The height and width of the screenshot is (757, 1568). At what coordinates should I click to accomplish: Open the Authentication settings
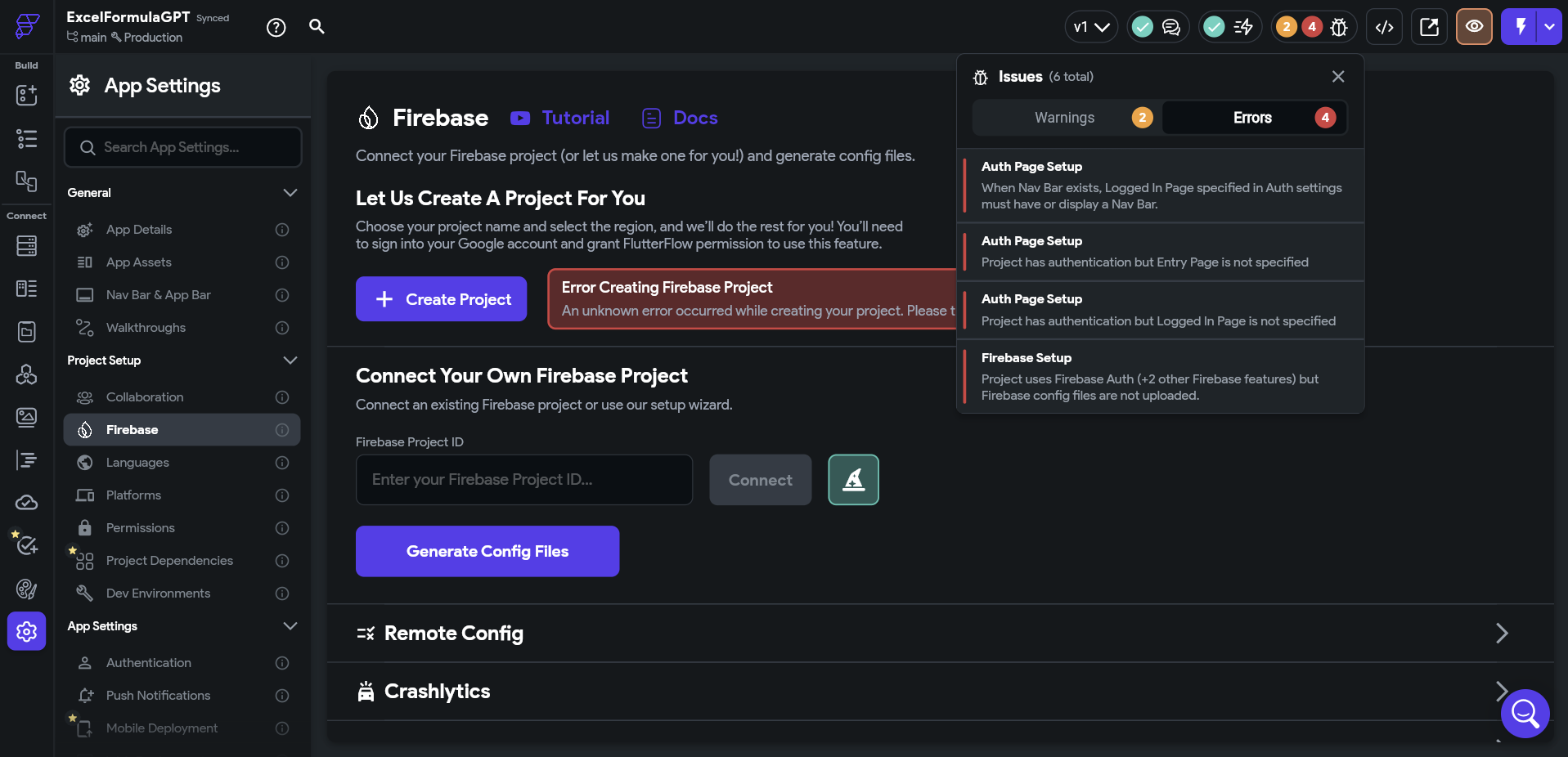point(182,663)
